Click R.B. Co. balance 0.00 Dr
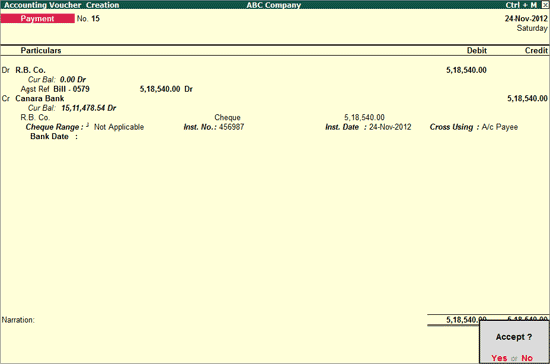 (73, 80)
